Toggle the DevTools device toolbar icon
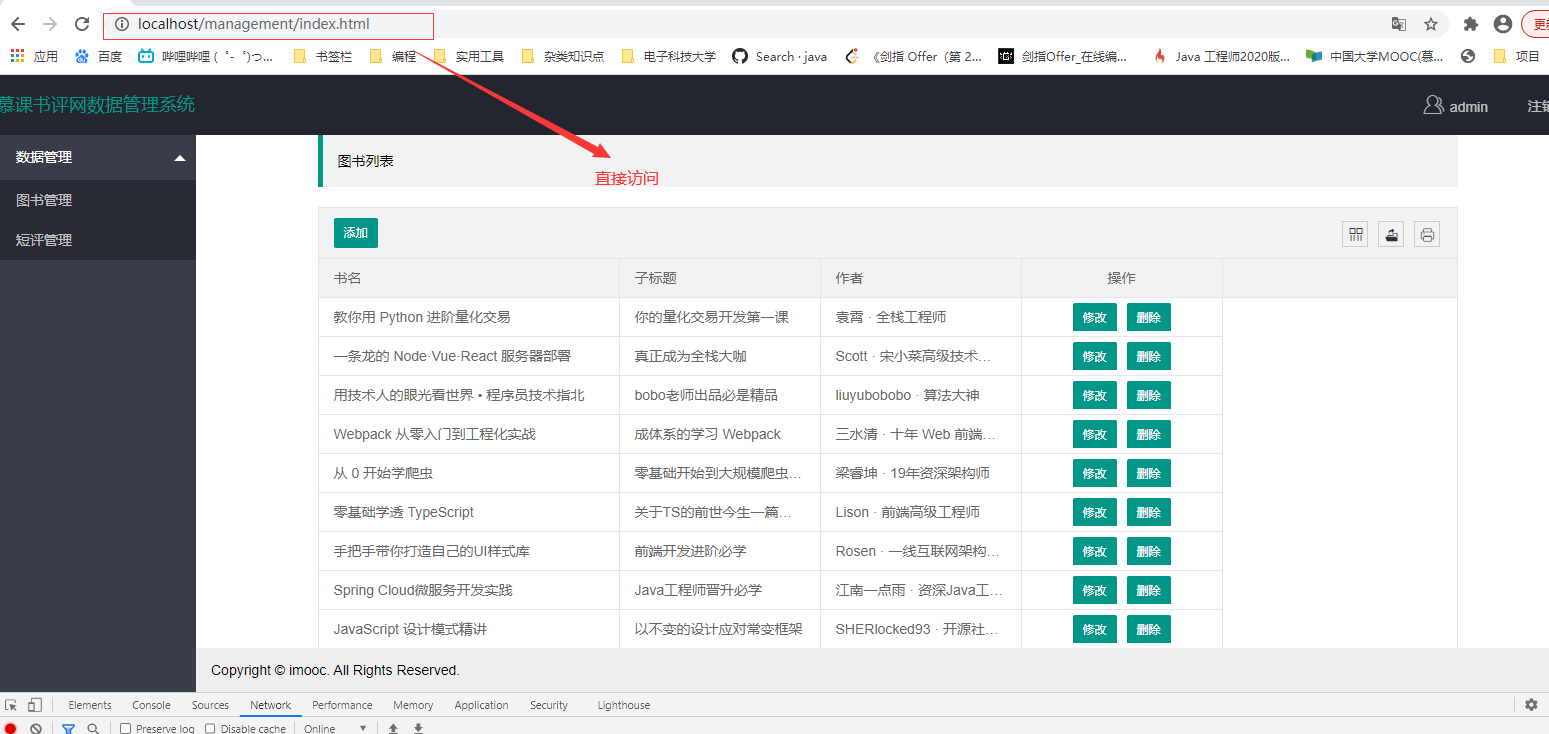The height and width of the screenshot is (734, 1549). [x=35, y=705]
